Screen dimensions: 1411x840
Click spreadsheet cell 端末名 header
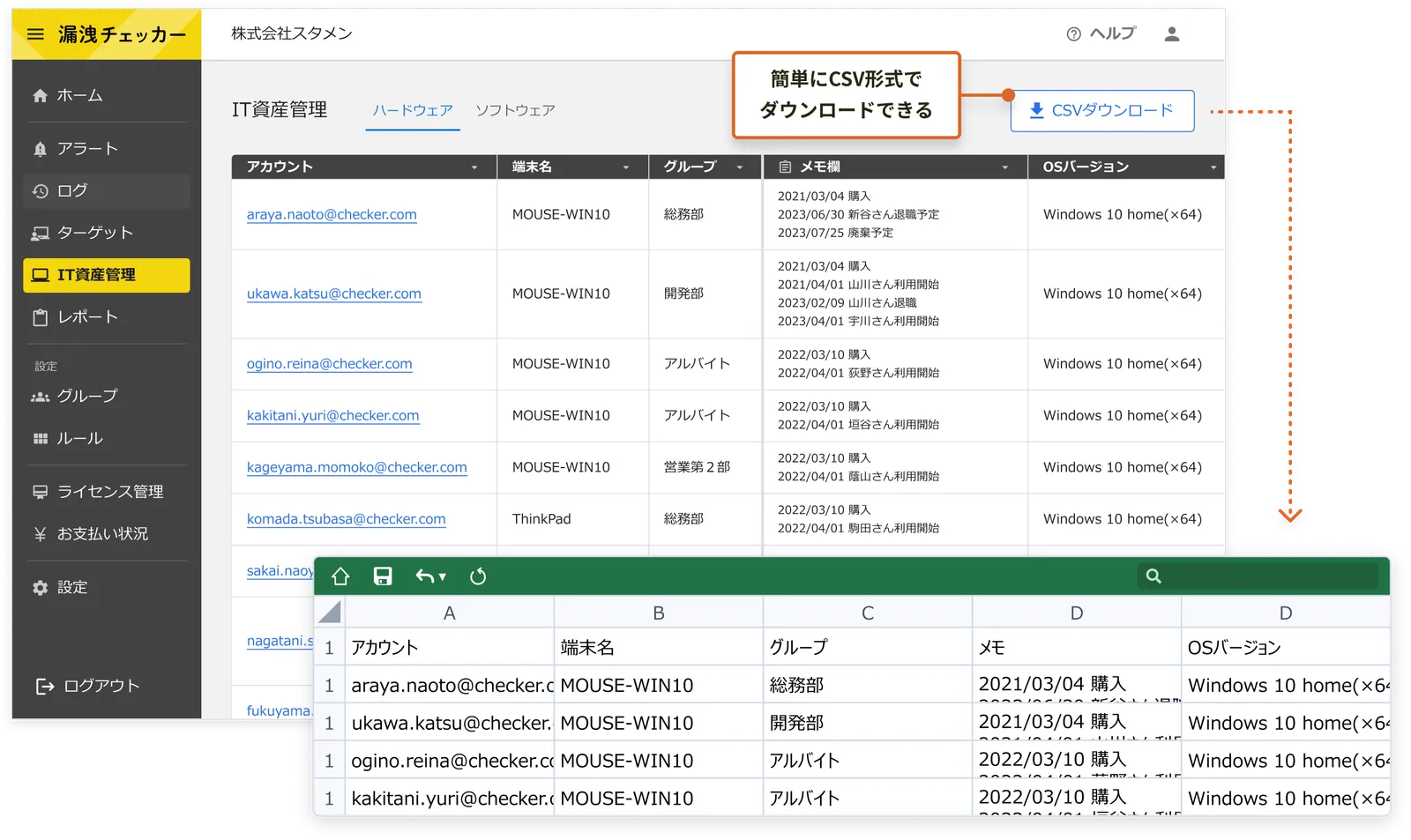658,648
